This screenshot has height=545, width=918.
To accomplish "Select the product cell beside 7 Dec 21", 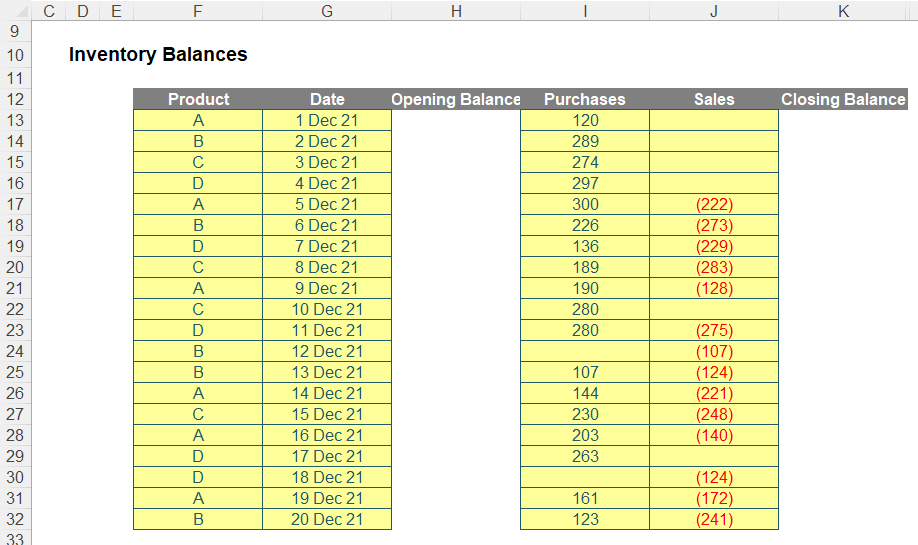I will pos(198,246).
